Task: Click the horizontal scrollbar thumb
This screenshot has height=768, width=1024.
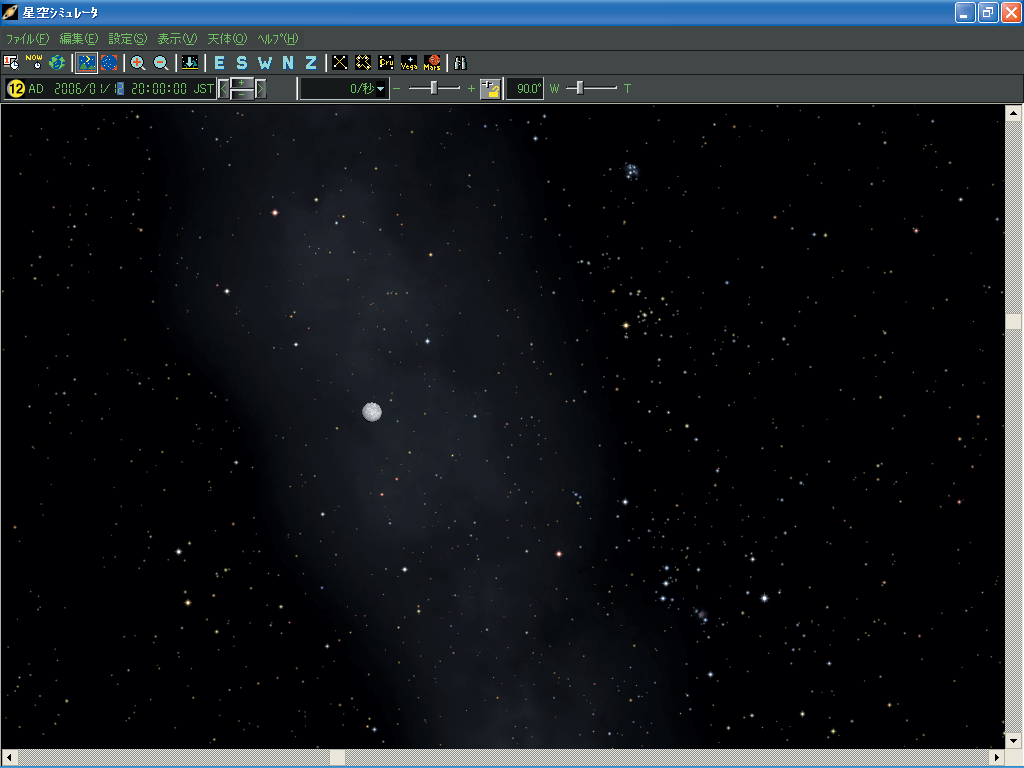Action: point(337,758)
